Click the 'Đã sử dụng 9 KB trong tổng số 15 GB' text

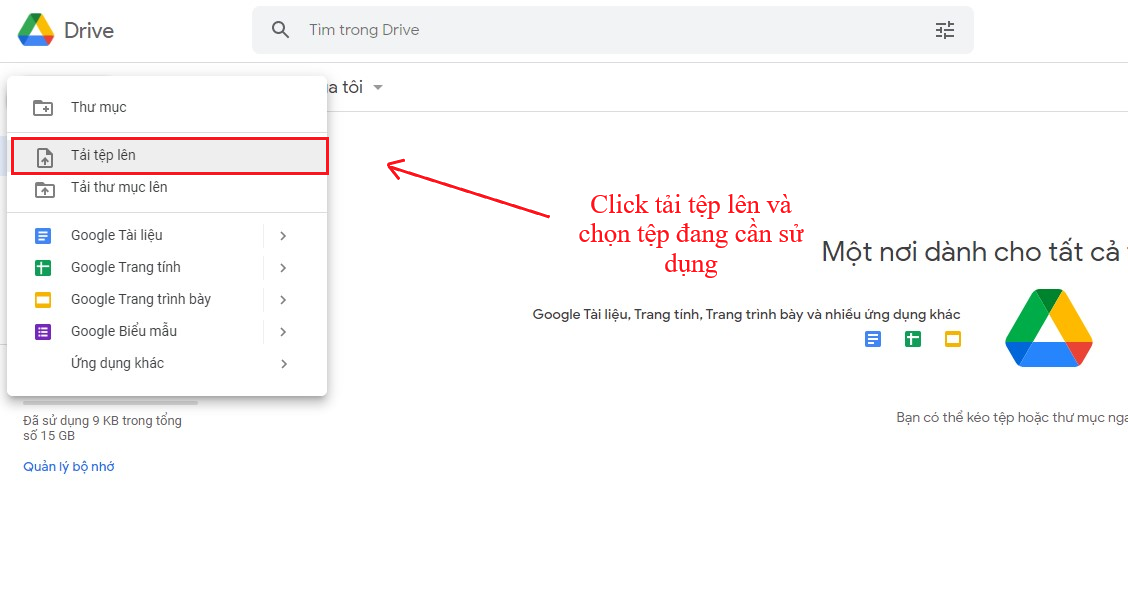tap(102, 428)
